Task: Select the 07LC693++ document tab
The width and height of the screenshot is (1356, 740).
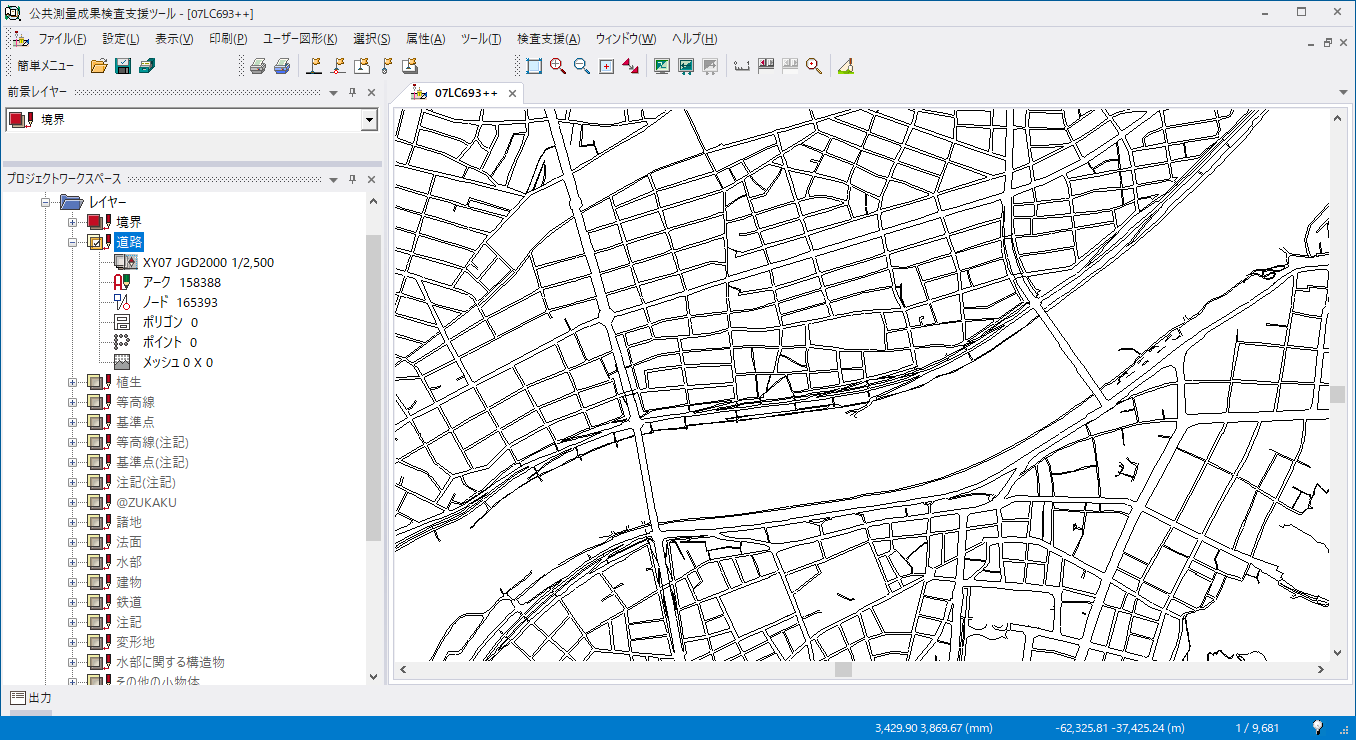Action: [x=465, y=93]
